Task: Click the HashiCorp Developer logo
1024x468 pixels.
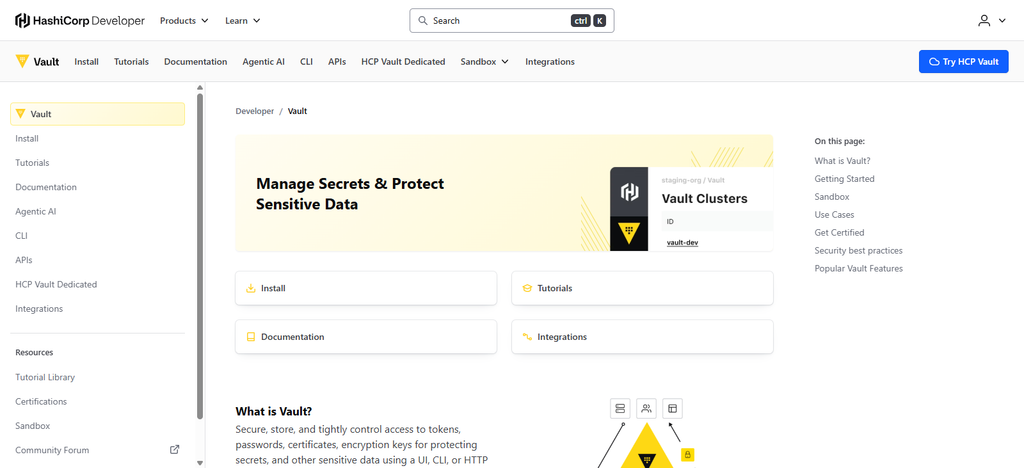Action: [x=80, y=21]
